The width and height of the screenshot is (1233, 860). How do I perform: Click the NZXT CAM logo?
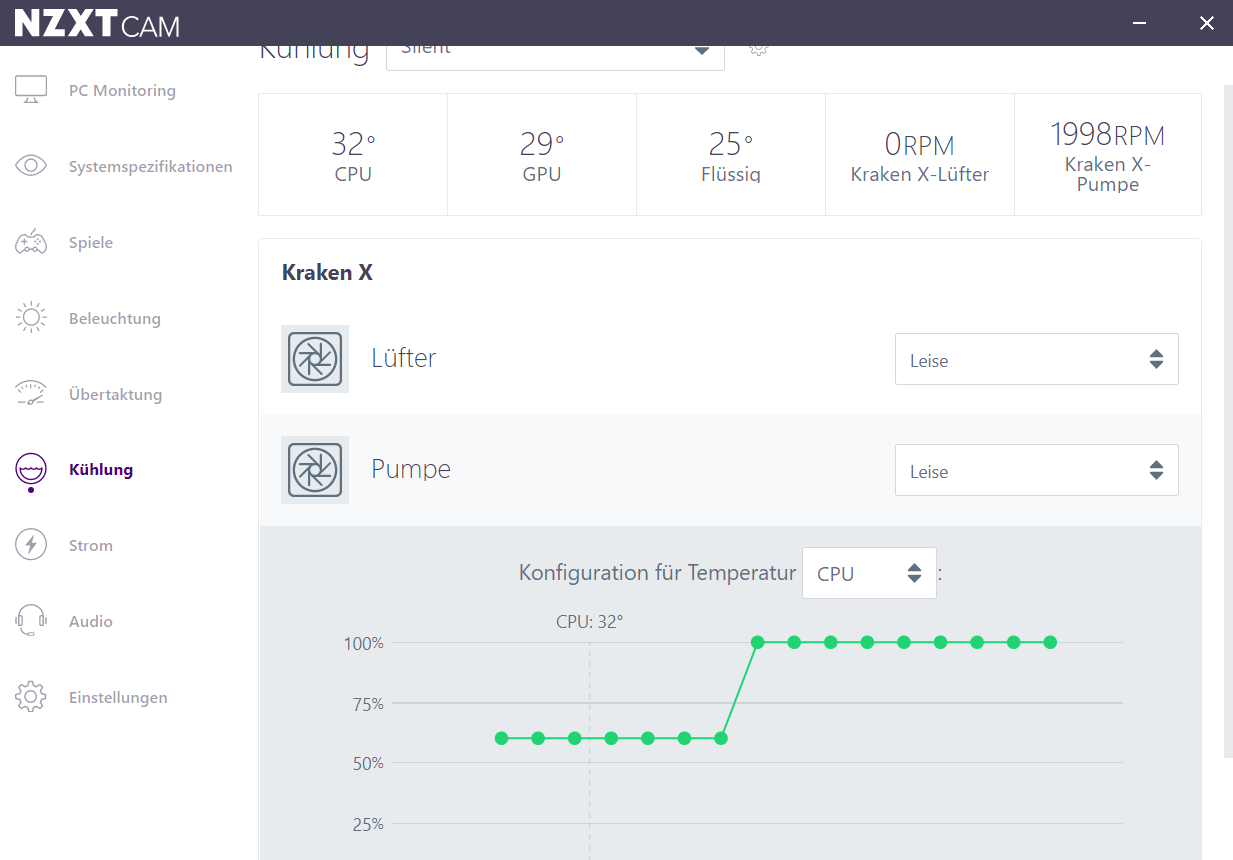pos(97,23)
